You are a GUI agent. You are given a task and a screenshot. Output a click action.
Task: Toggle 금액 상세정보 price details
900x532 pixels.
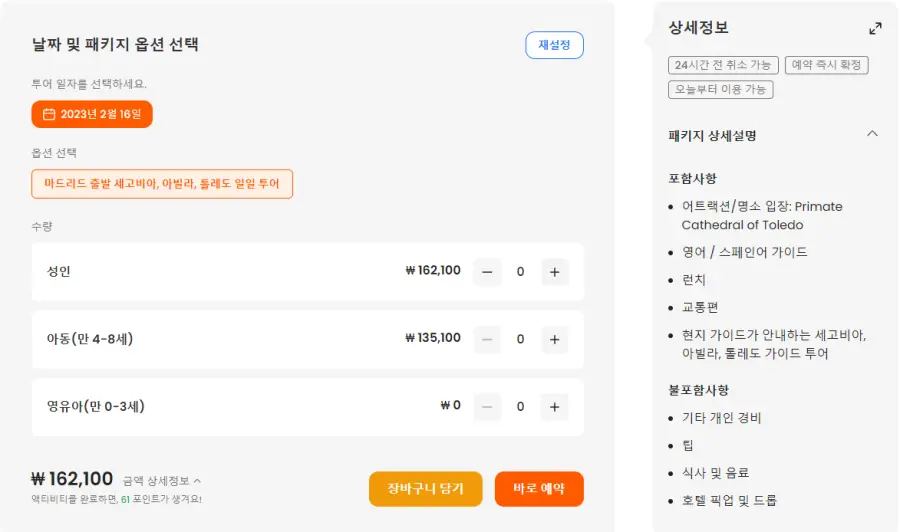(x=162, y=480)
